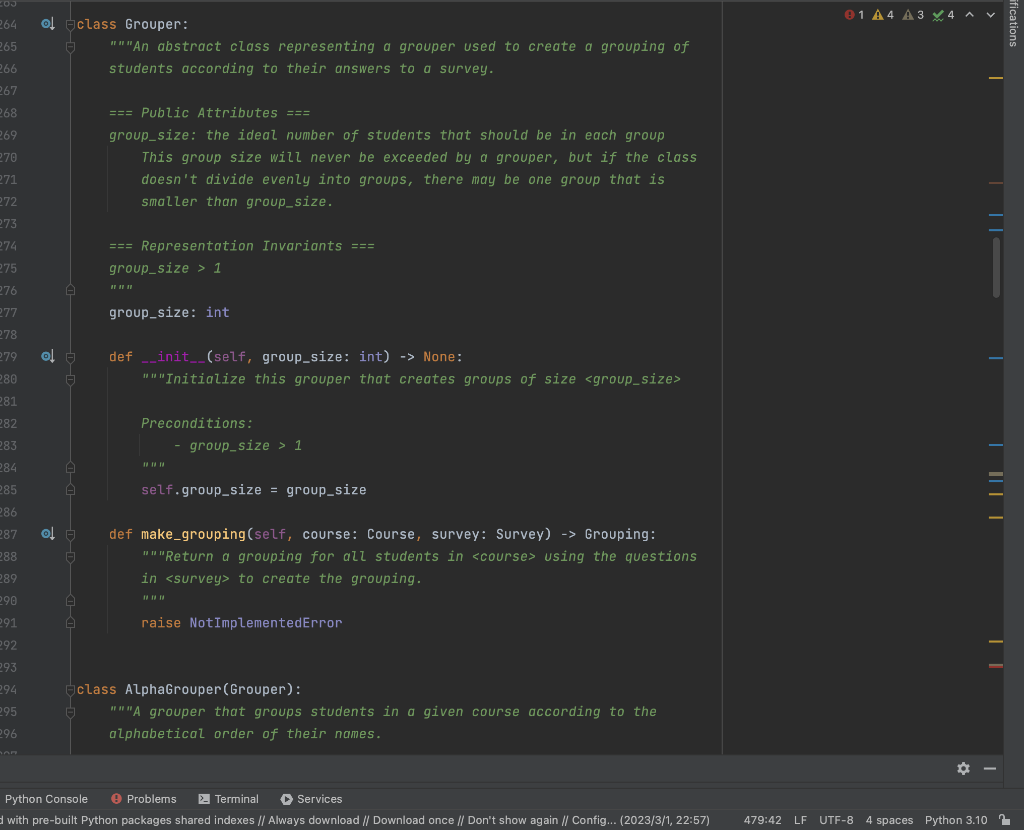This screenshot has width=1024, height=830.
Task: Click the __init__ method name
Action: point(173,357)
